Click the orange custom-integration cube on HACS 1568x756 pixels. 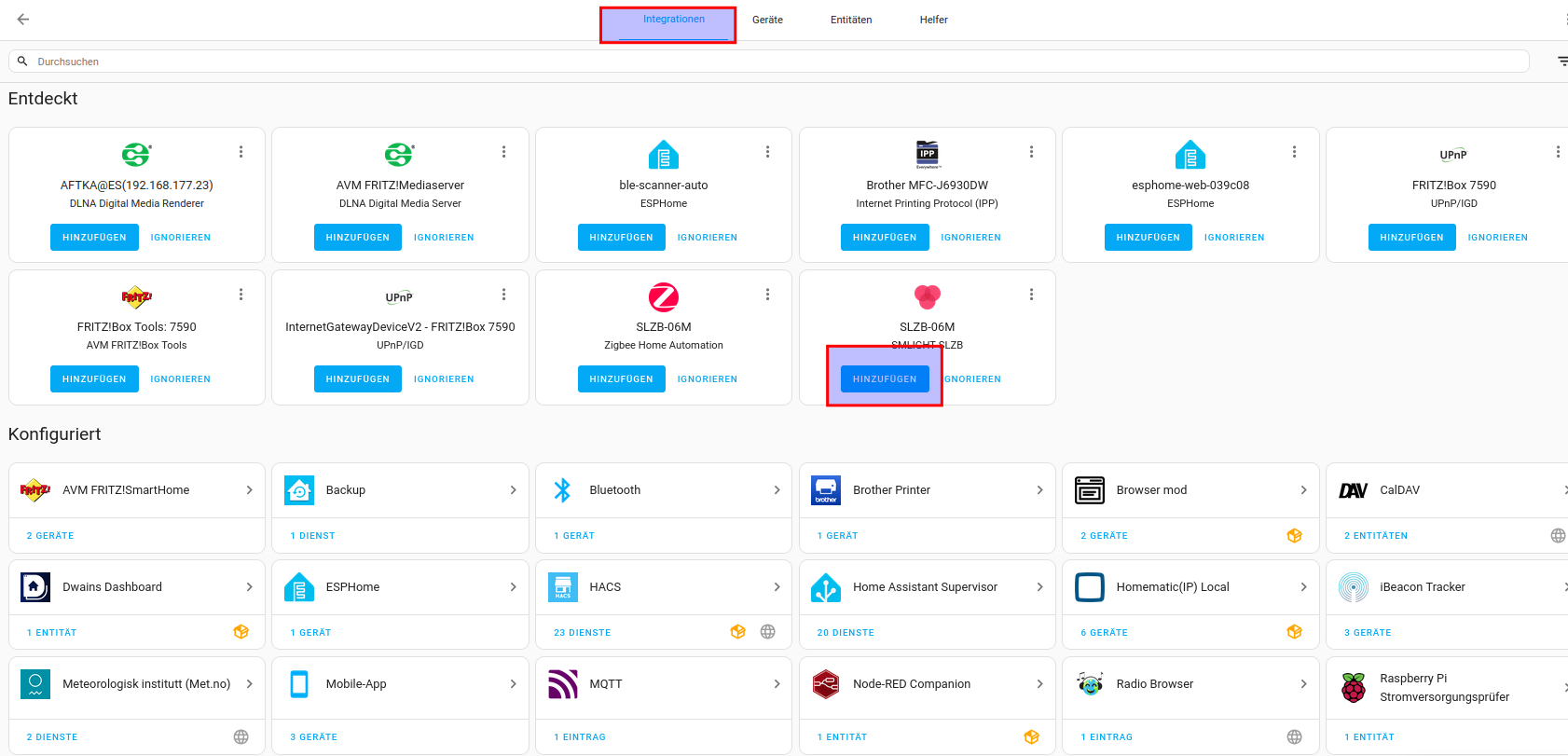(737, 632)
